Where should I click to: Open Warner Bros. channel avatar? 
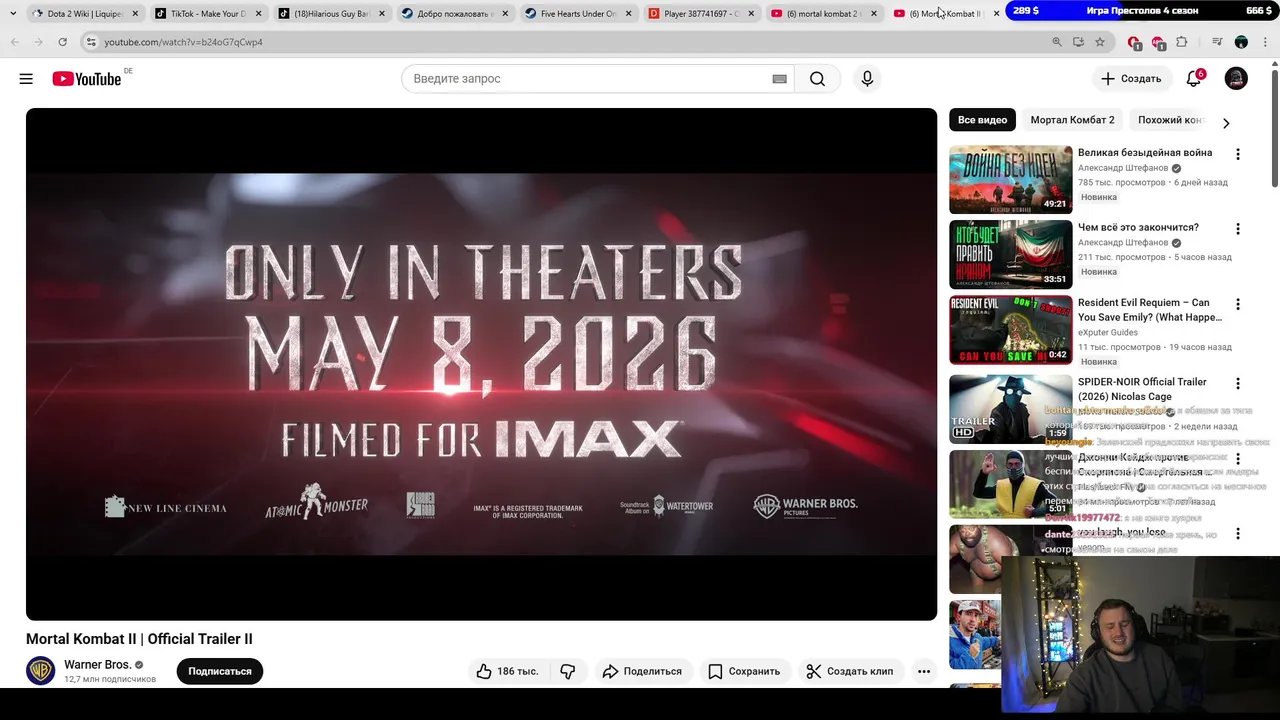41,670
